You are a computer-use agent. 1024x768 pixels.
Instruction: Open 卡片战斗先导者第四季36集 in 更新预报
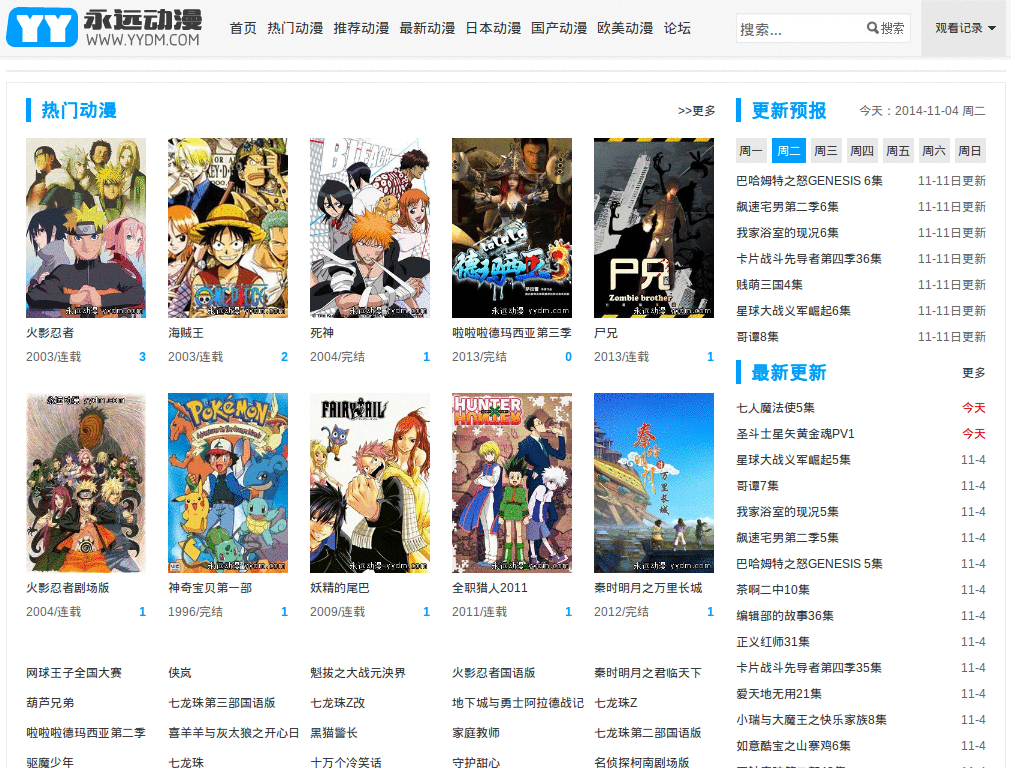pos(809,259)
